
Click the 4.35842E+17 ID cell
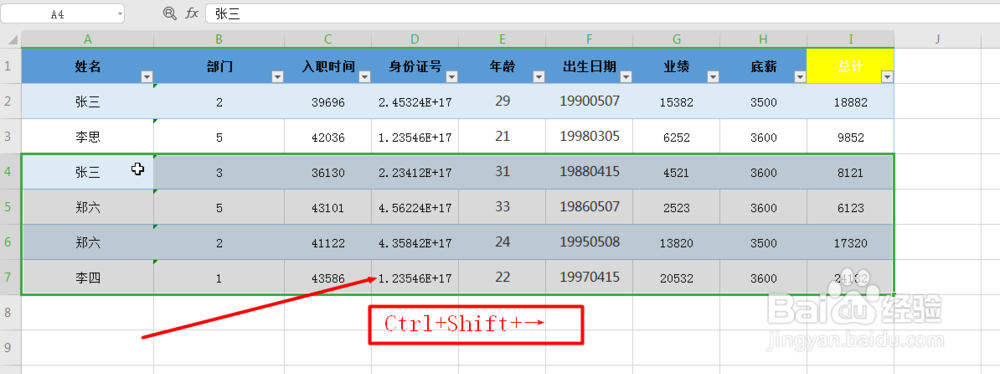[x=415, y=242]
